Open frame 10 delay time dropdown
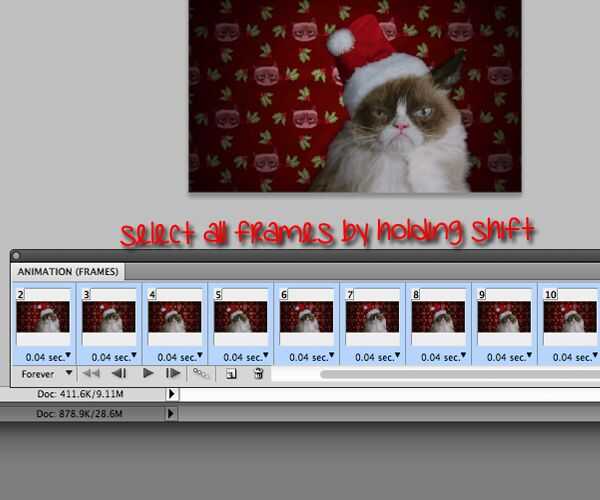This screenshot has width=600, height=500. click(575, 357)
